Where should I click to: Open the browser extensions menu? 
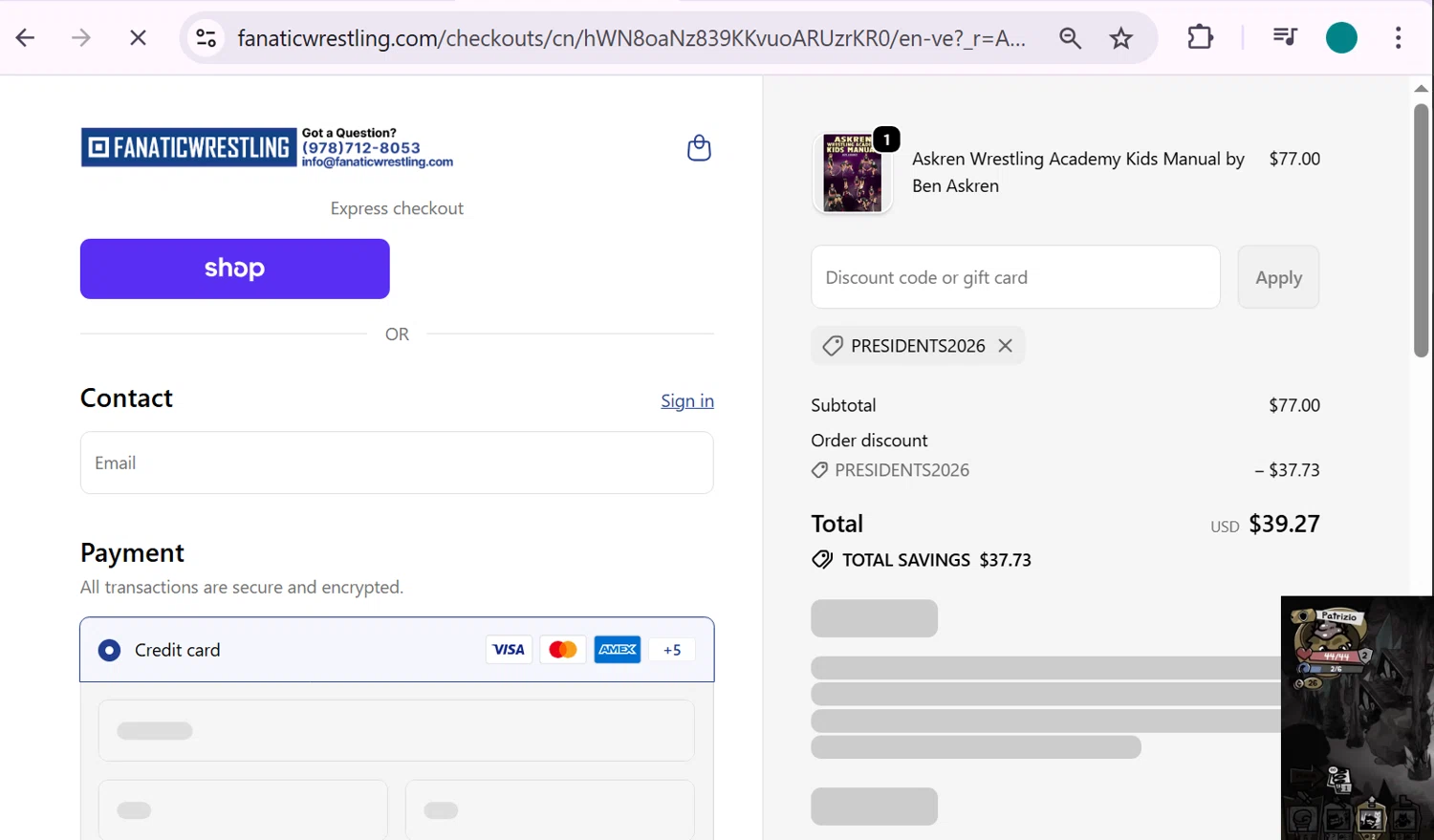click(x=1200, y=37)
